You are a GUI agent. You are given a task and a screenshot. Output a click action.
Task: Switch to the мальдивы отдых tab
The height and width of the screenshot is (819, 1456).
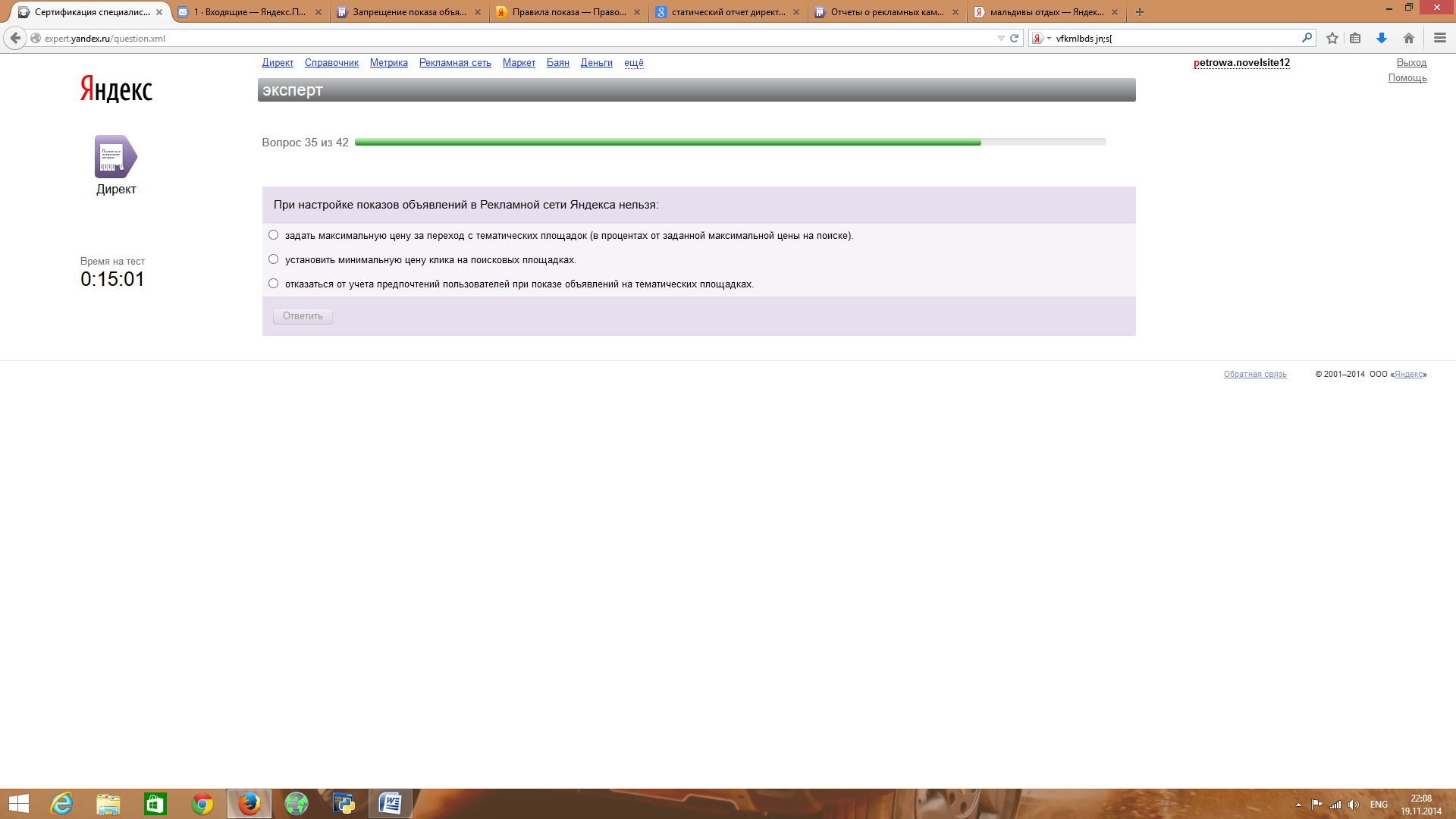coord(1046,12)
